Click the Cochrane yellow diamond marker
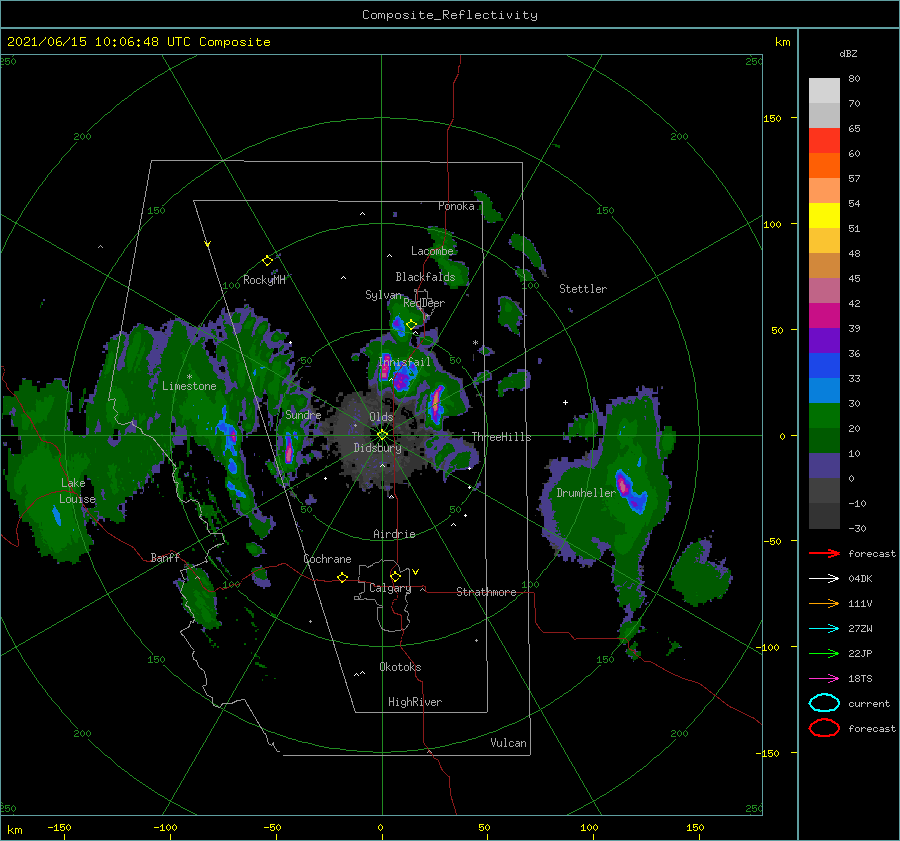Image resolution: width=900 pixels, height=841 pixels. [x=342, y=577]
